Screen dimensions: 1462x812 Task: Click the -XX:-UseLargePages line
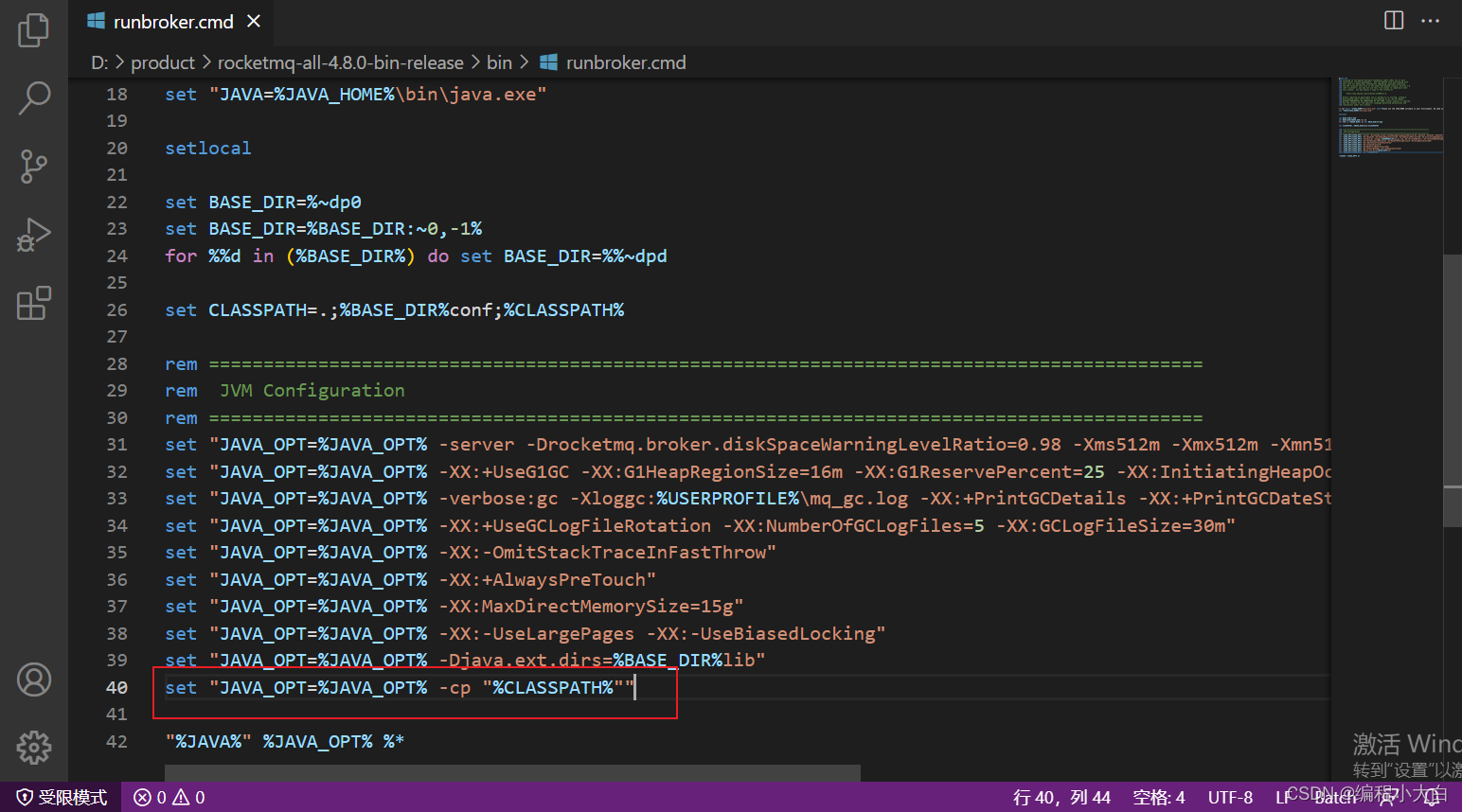pos(526,633)
